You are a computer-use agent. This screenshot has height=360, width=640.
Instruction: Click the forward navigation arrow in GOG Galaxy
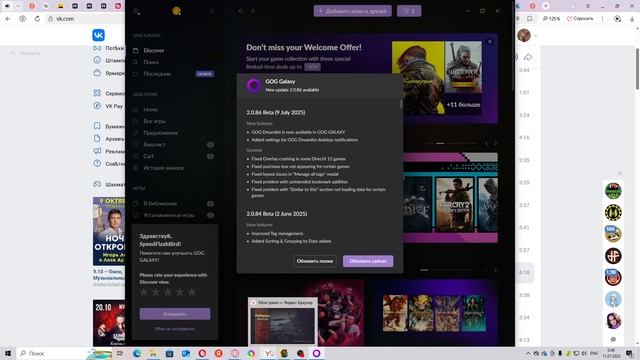coord(252,11)
